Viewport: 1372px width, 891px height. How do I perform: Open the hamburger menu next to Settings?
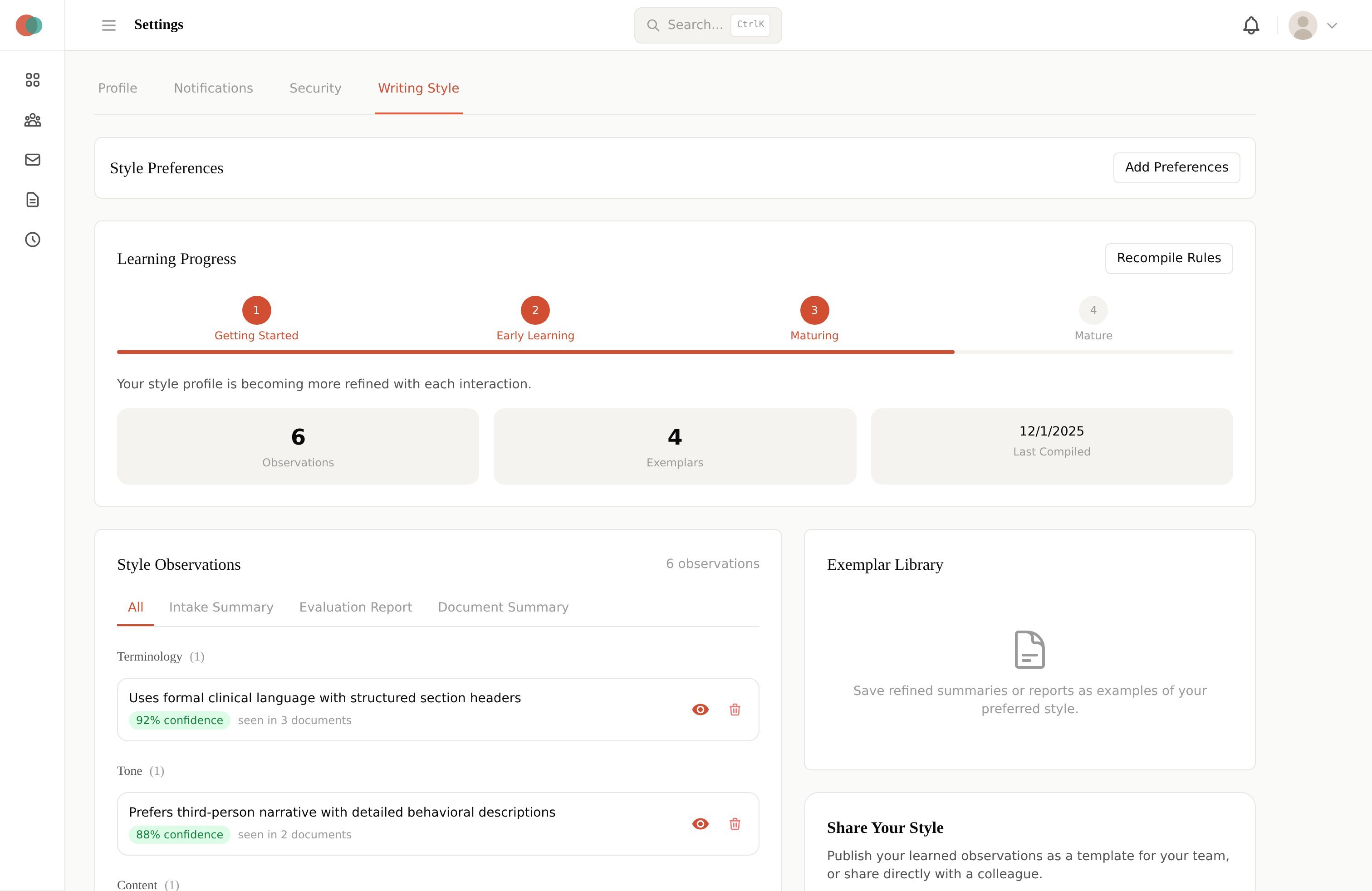[x=108, y=25]
